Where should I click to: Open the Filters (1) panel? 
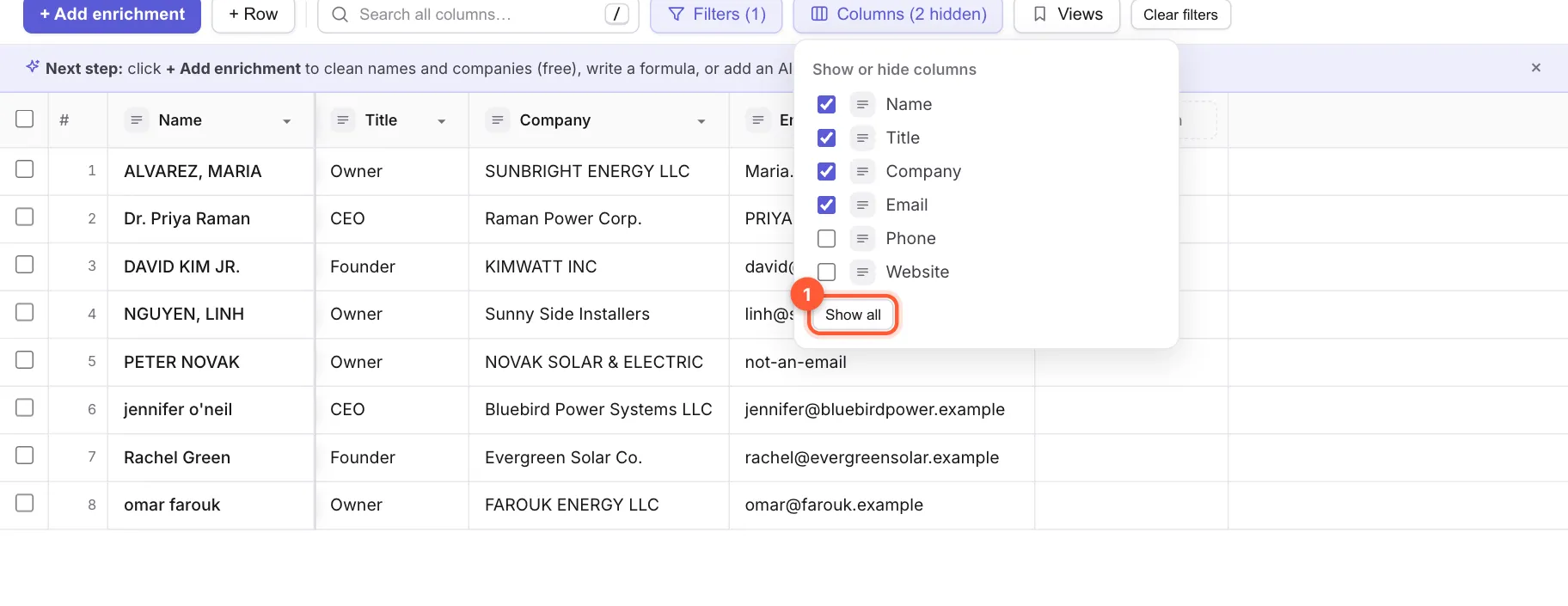(x=716, y=15)
